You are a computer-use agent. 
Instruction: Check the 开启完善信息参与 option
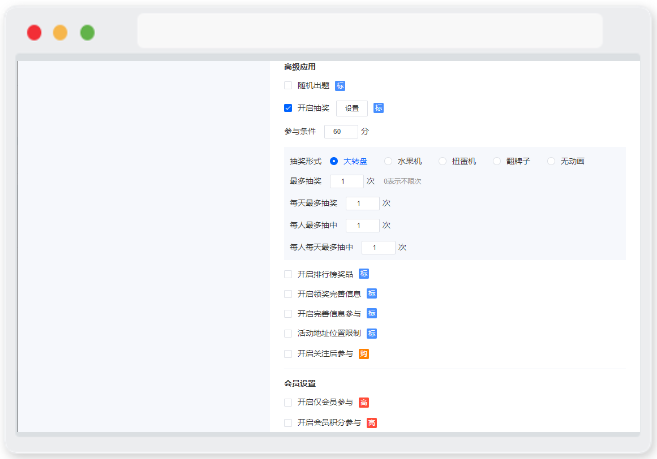point(288,314)
